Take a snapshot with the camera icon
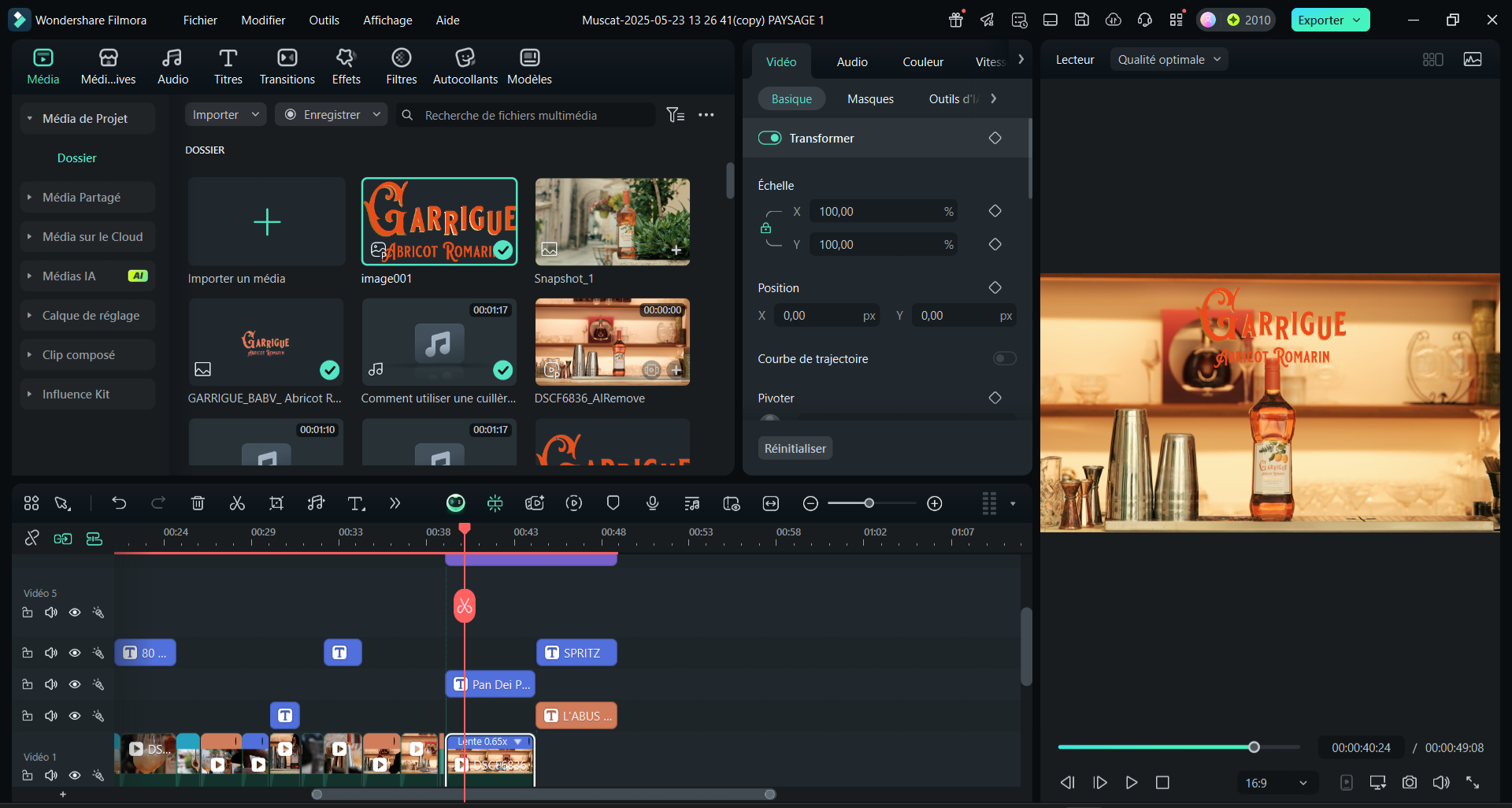This screenshot has height=808, width=1512. click(x=1410, y=782)
